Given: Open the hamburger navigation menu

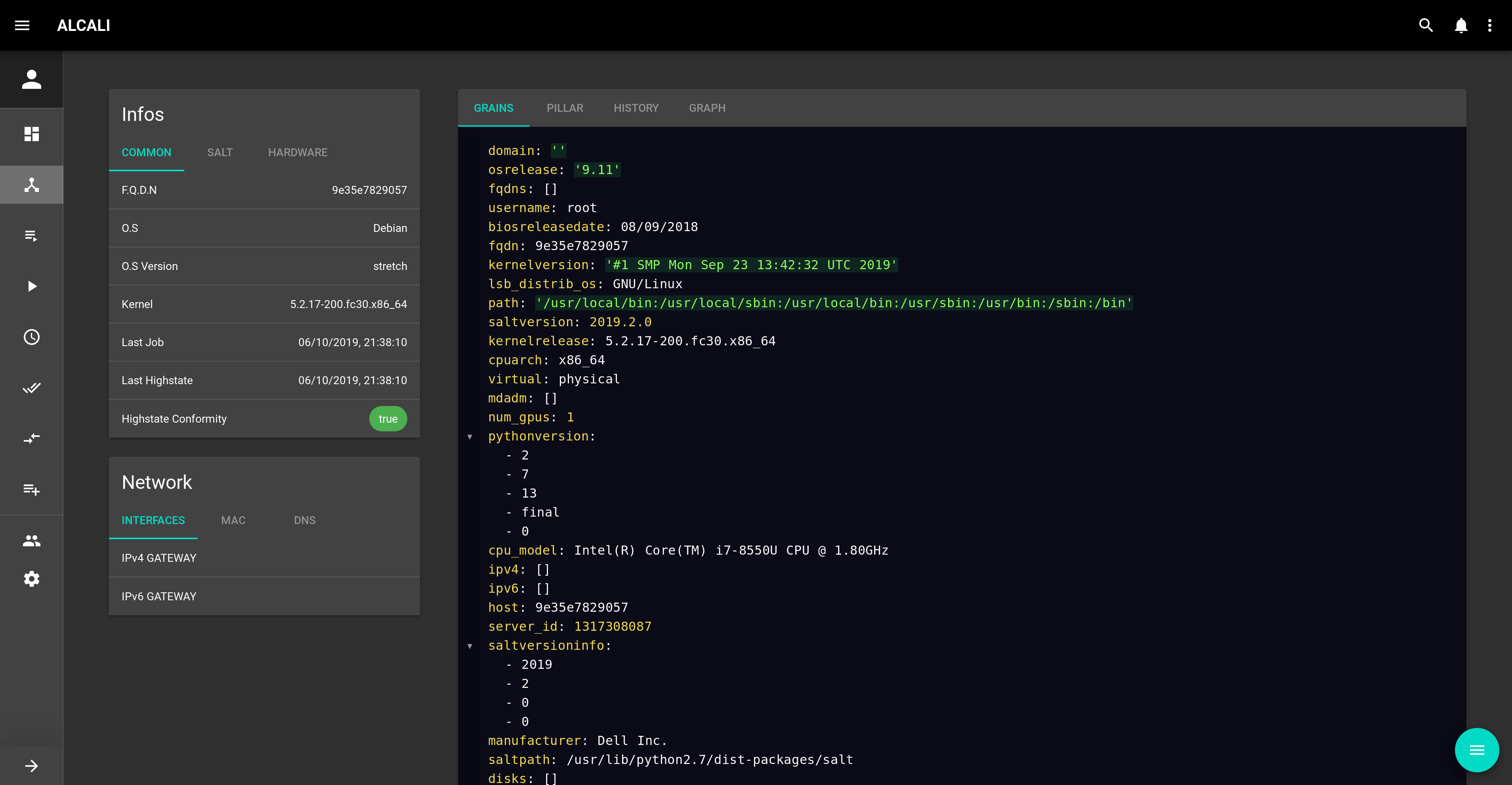Looking at the screenshot, I should point(22,25).
